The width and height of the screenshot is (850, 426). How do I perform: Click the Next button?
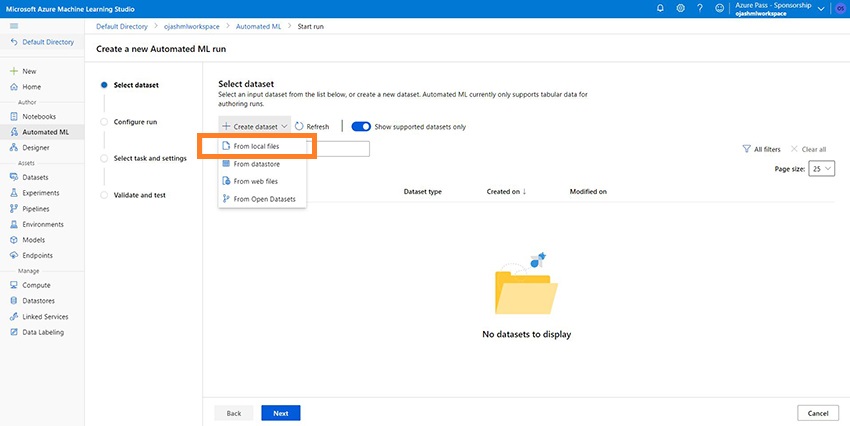pyautogui.click(x=280, y=413)
